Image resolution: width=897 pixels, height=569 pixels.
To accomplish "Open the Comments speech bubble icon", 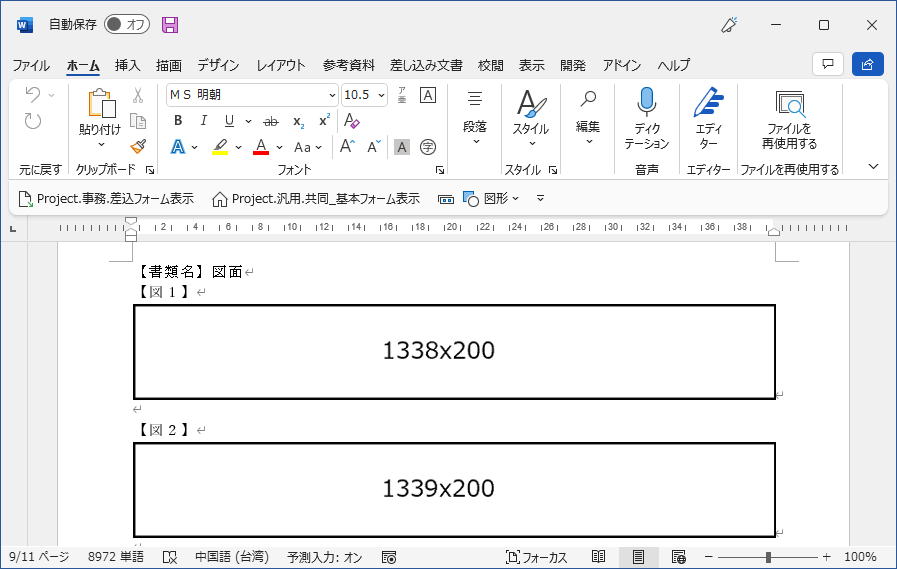I will [827, 64].
